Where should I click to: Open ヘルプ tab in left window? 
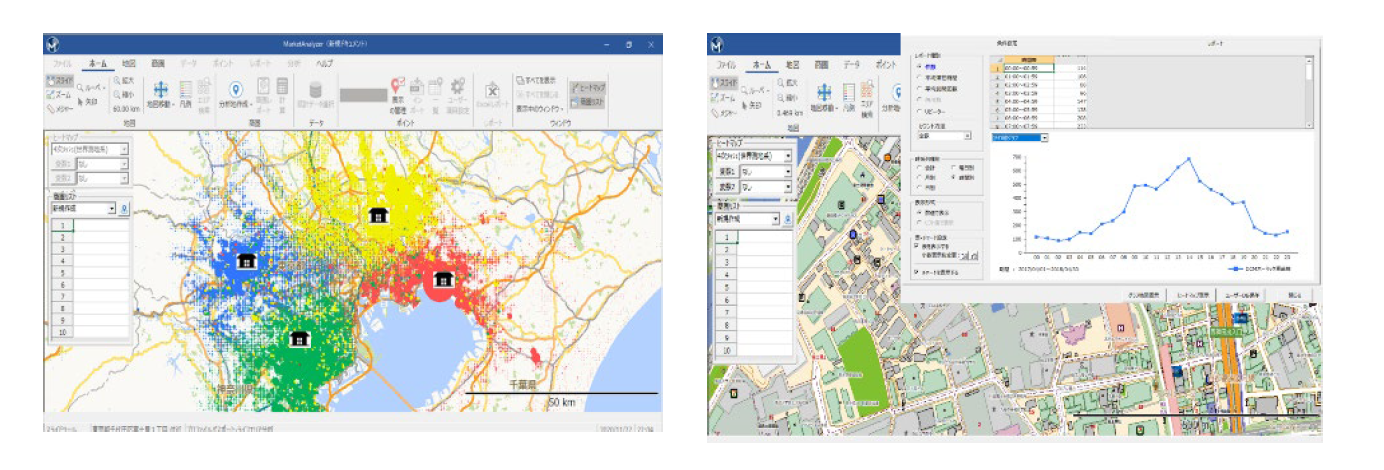point(326,62)
